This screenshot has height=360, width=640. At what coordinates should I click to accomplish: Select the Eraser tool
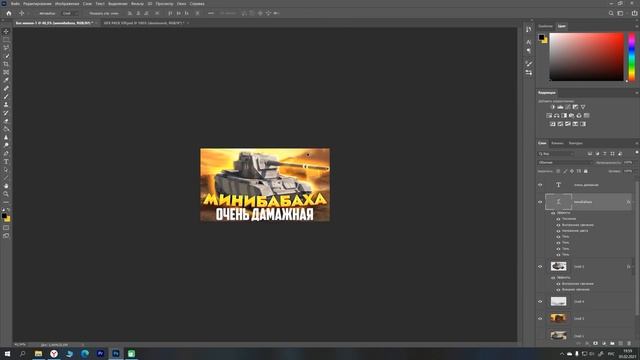[6, 121]
